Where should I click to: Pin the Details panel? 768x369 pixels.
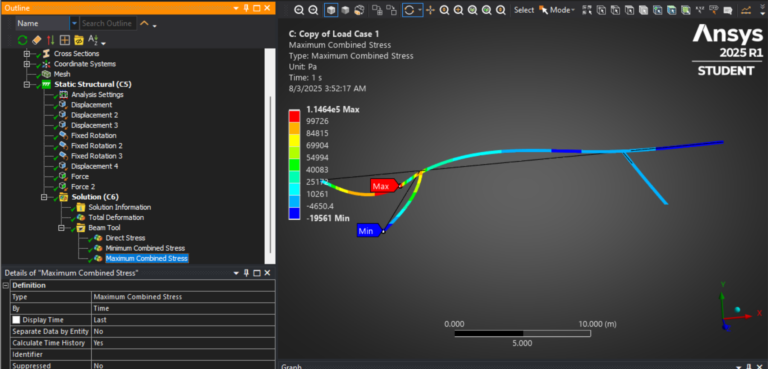(x=246, y=273)
